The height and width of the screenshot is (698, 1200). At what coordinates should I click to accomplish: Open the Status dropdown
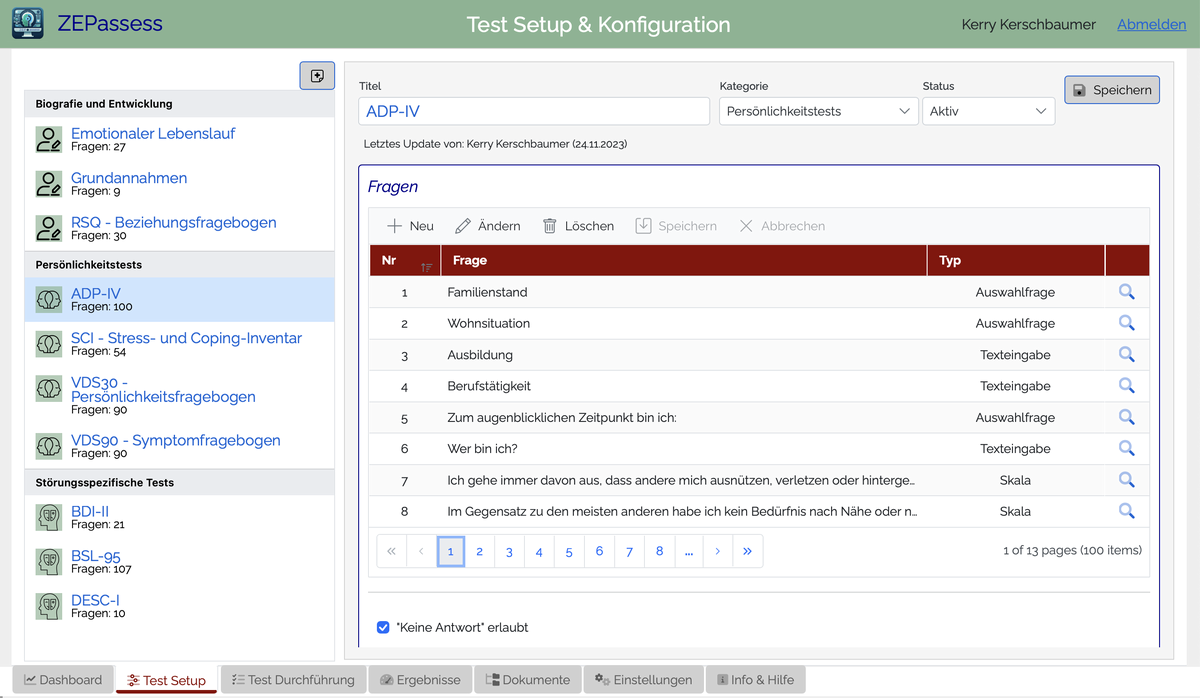[x=988, y=111]
